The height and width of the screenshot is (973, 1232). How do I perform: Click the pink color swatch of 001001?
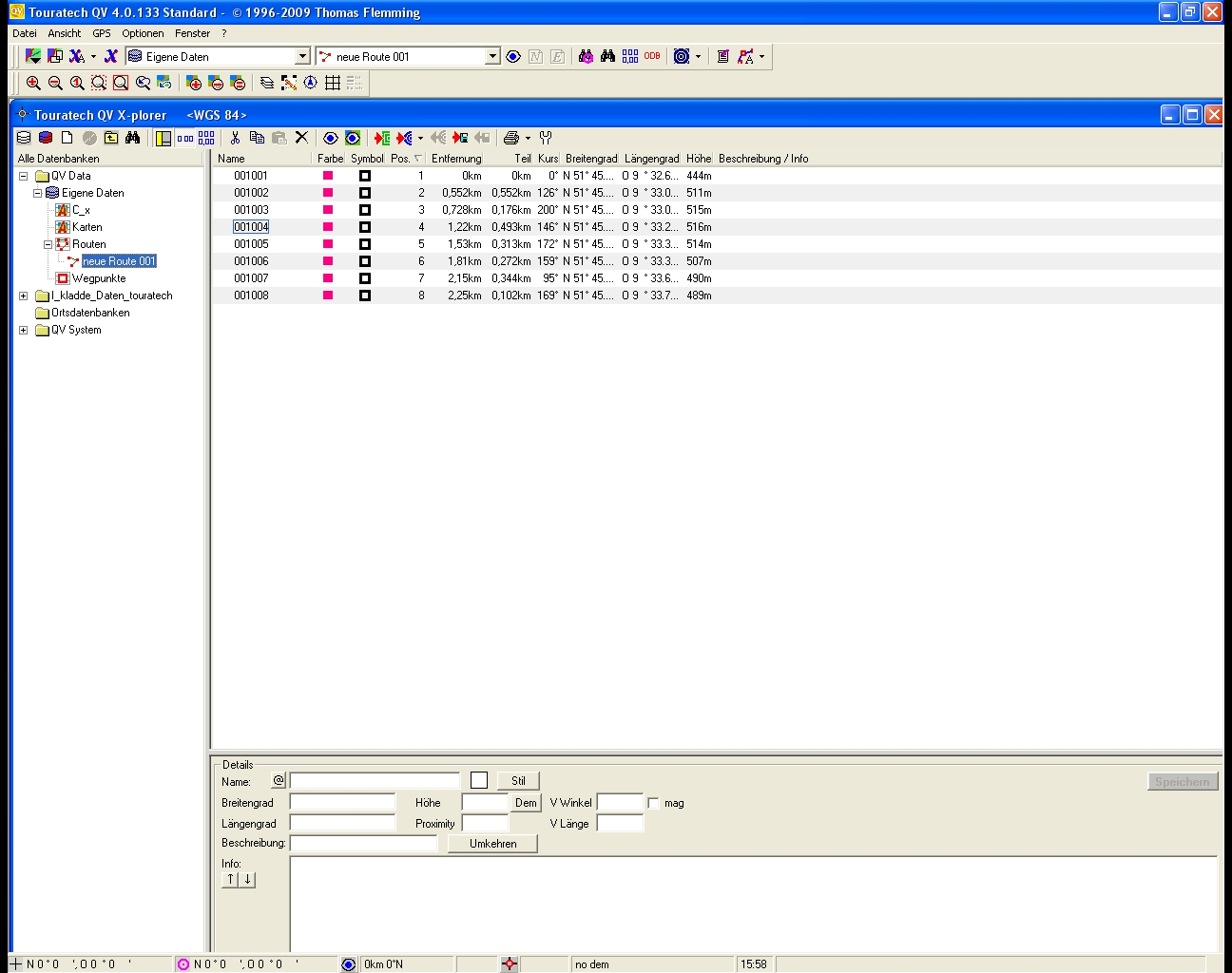tap(328, 176)
